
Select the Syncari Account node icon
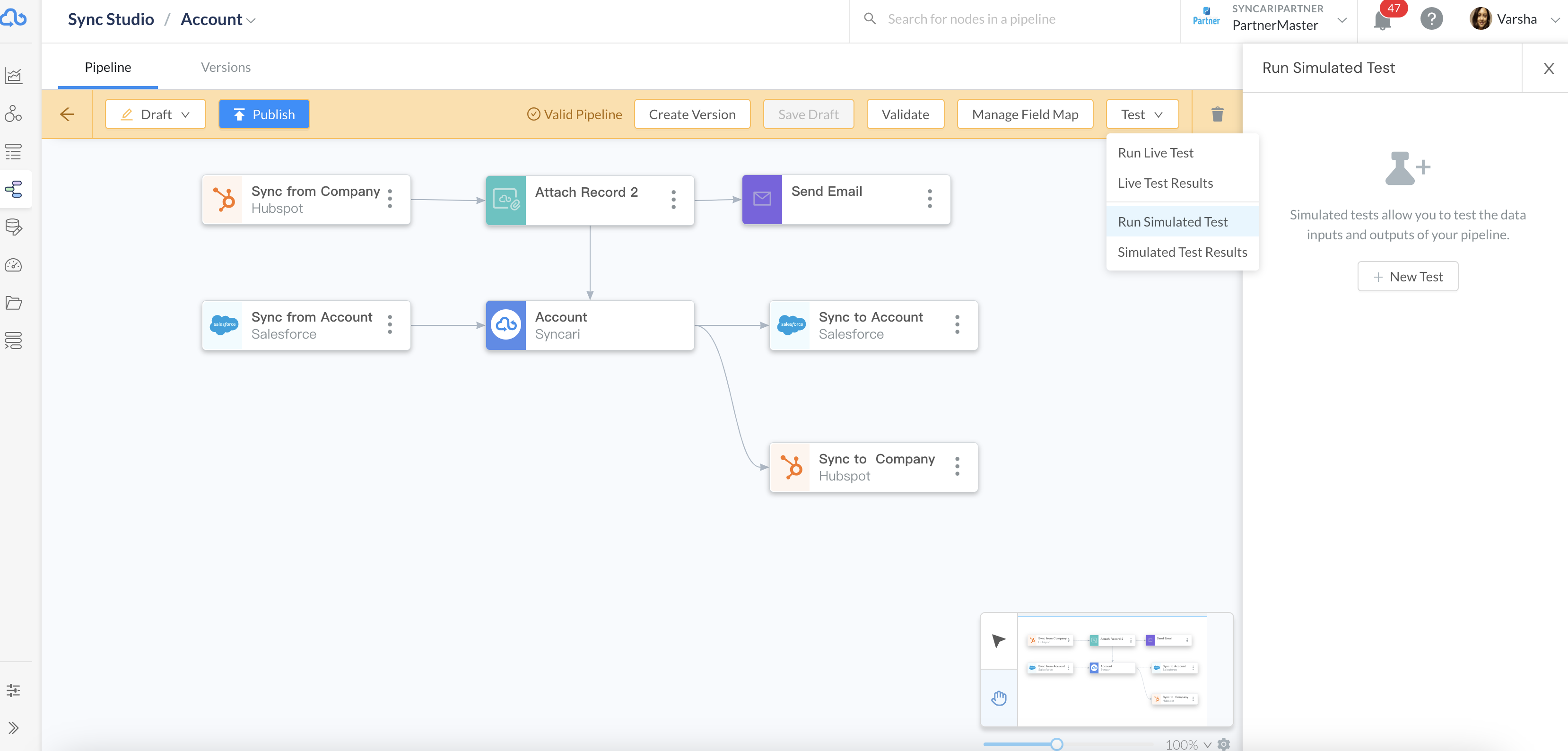[x=506, y=325]
